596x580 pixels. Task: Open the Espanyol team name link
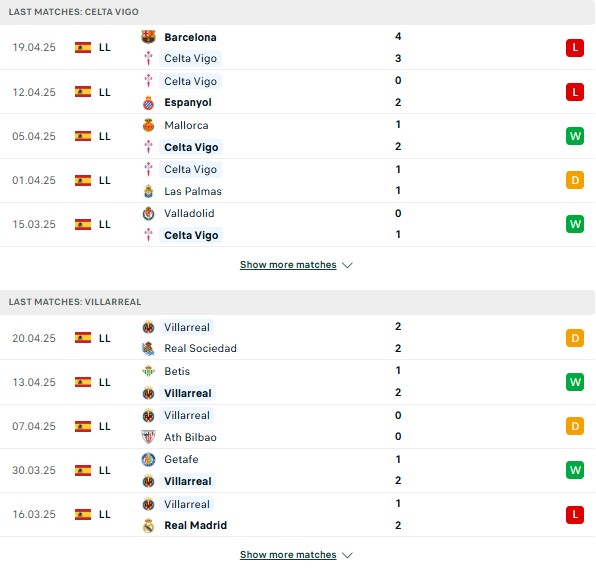click(188, 103)
